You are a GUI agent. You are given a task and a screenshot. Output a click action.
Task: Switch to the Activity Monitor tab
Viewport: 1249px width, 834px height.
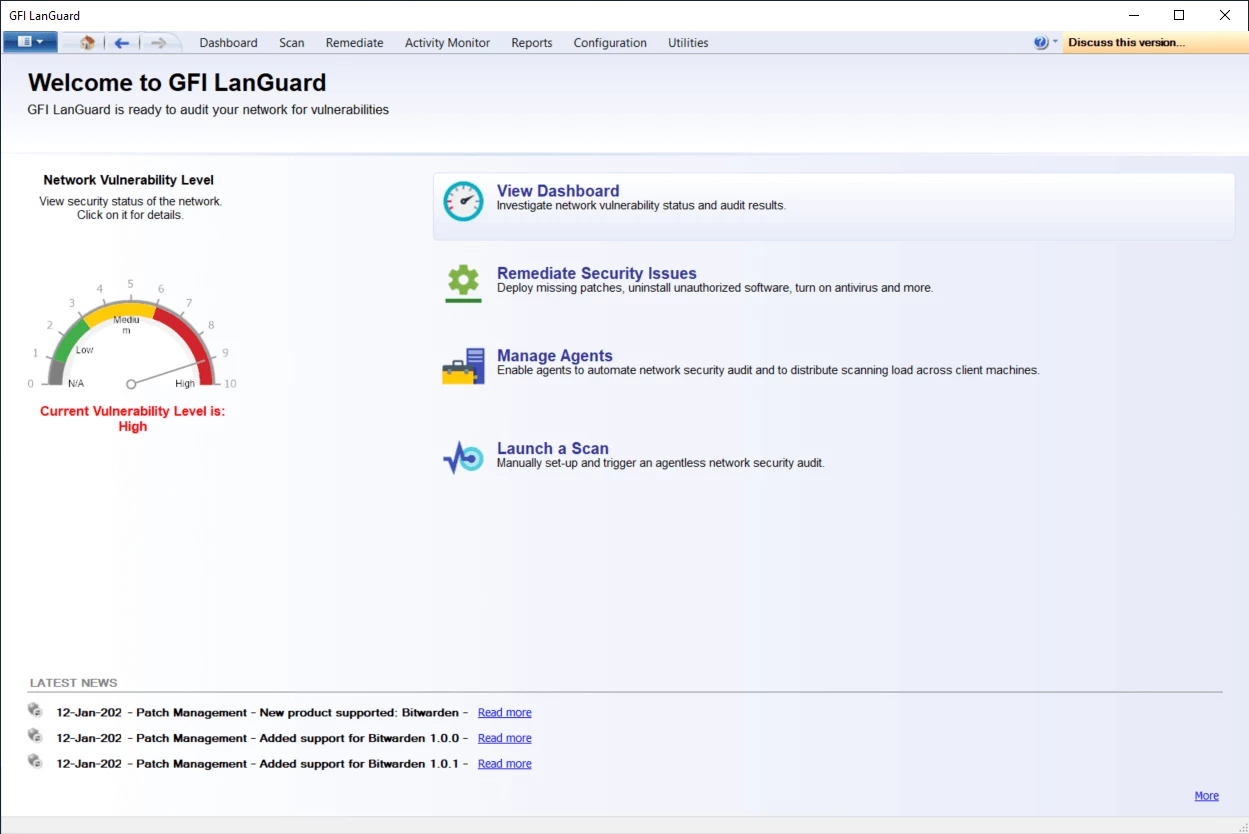pos(446,42)
